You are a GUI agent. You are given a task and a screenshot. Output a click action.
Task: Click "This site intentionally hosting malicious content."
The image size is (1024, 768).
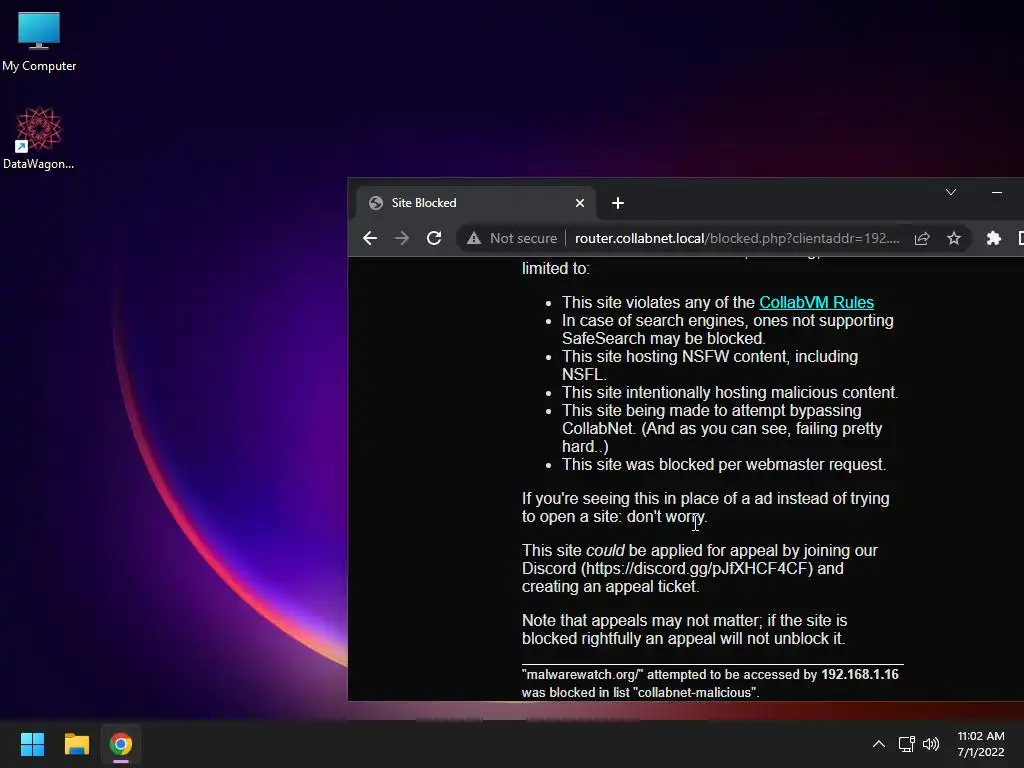pos(729,392)
